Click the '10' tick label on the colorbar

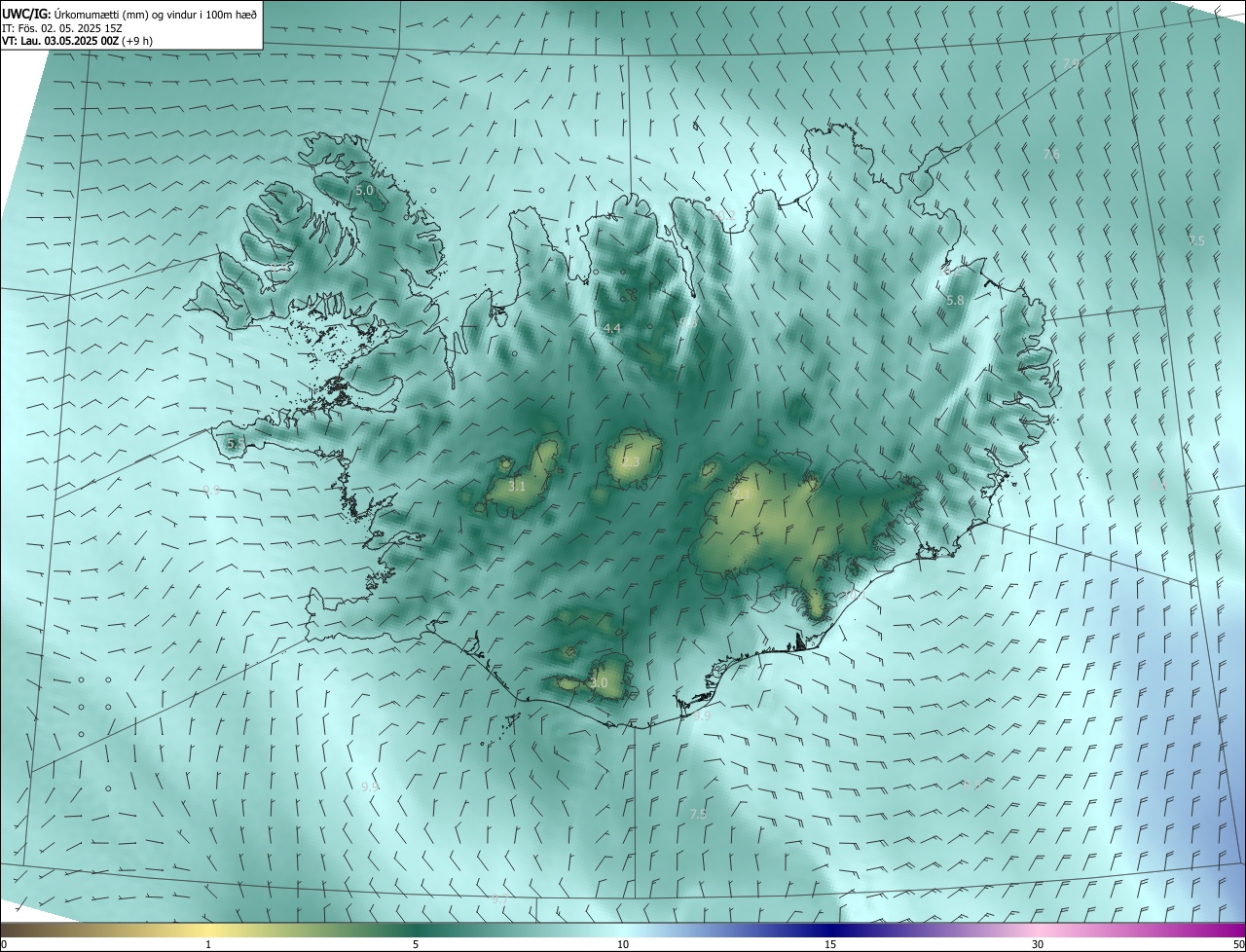623,944
